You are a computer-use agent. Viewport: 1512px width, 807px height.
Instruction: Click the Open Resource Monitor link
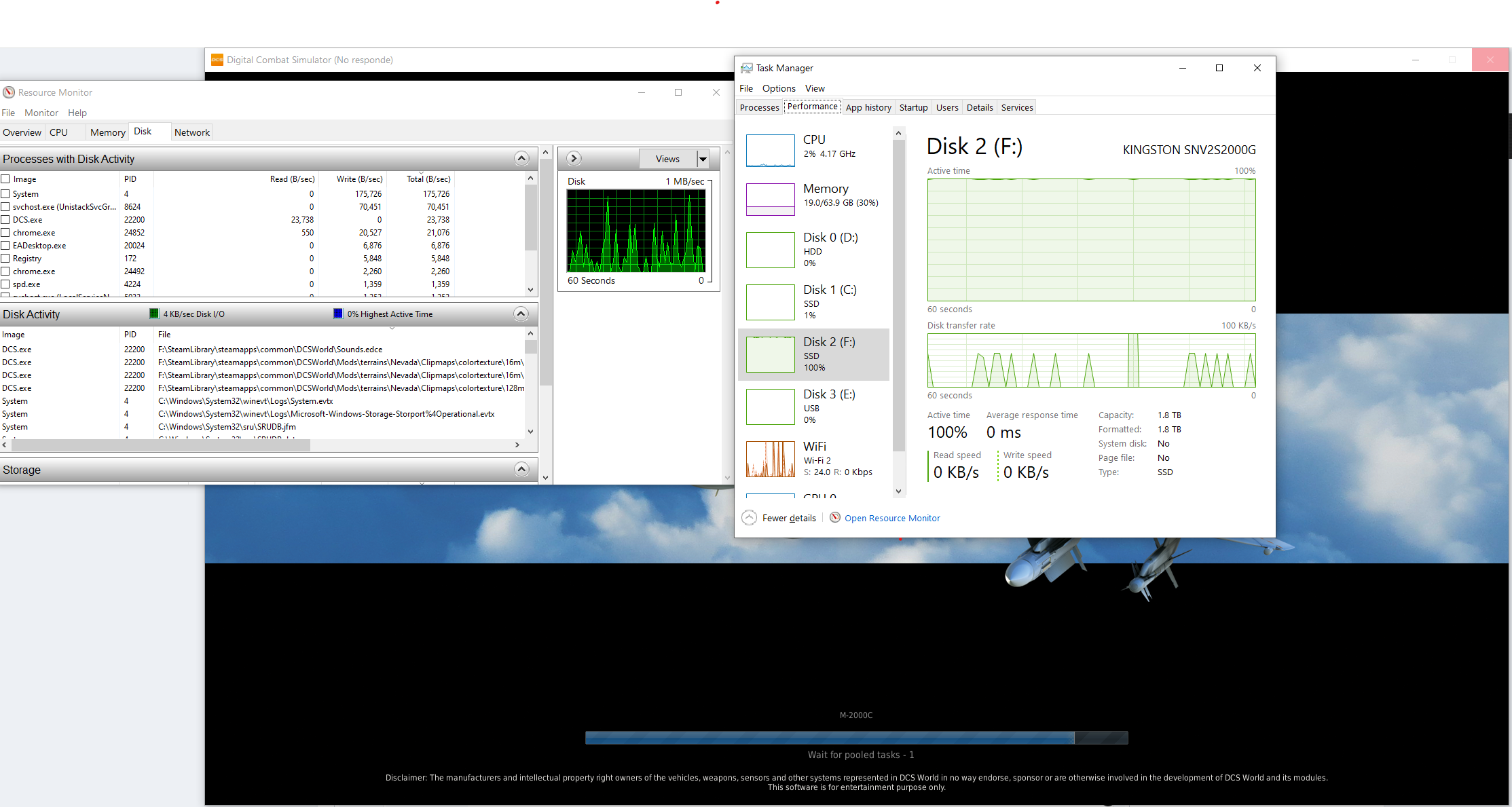(x=892, y=518)
